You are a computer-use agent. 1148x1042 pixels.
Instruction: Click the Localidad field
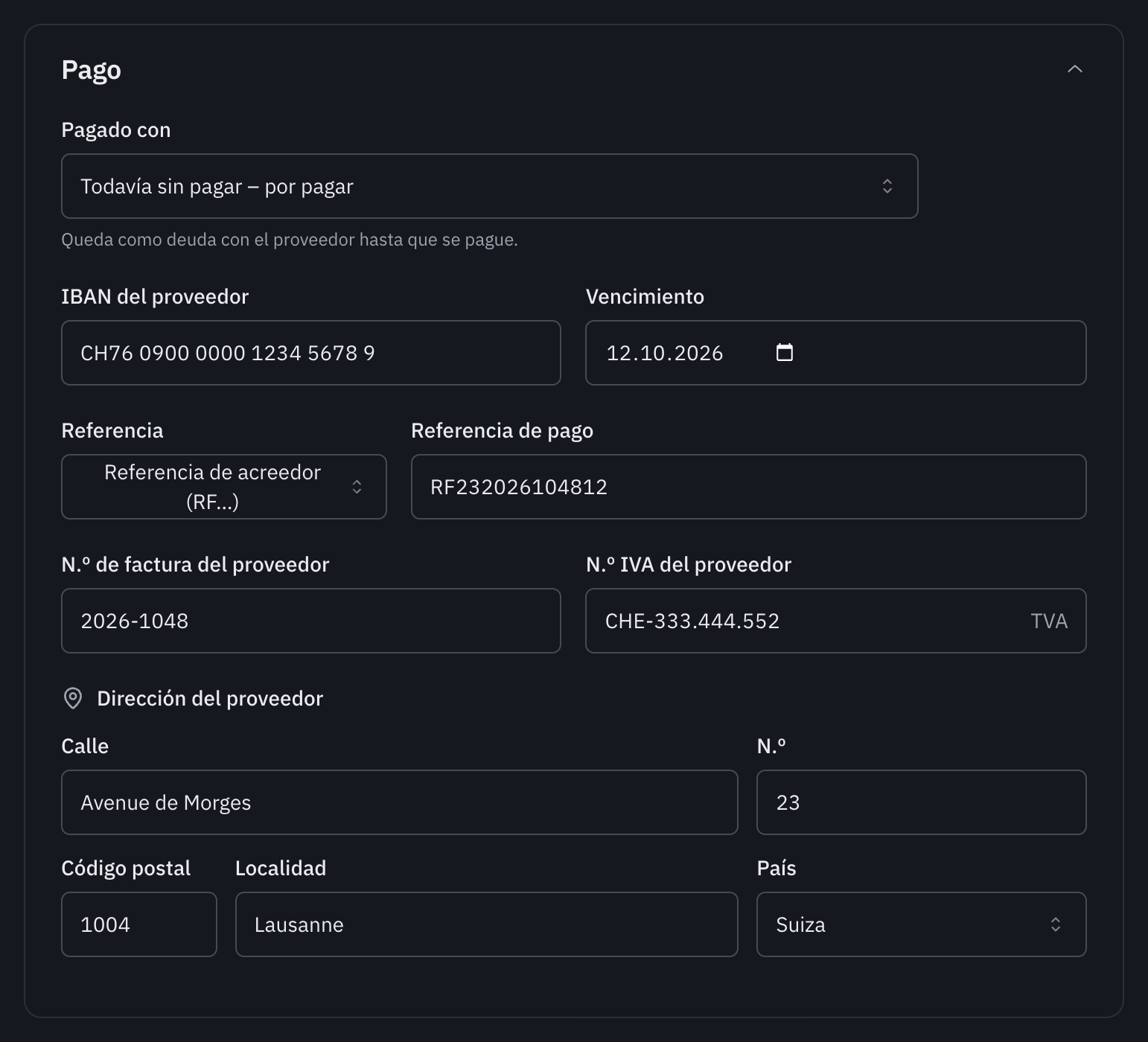pyautogui.click(x=487, y=924)
